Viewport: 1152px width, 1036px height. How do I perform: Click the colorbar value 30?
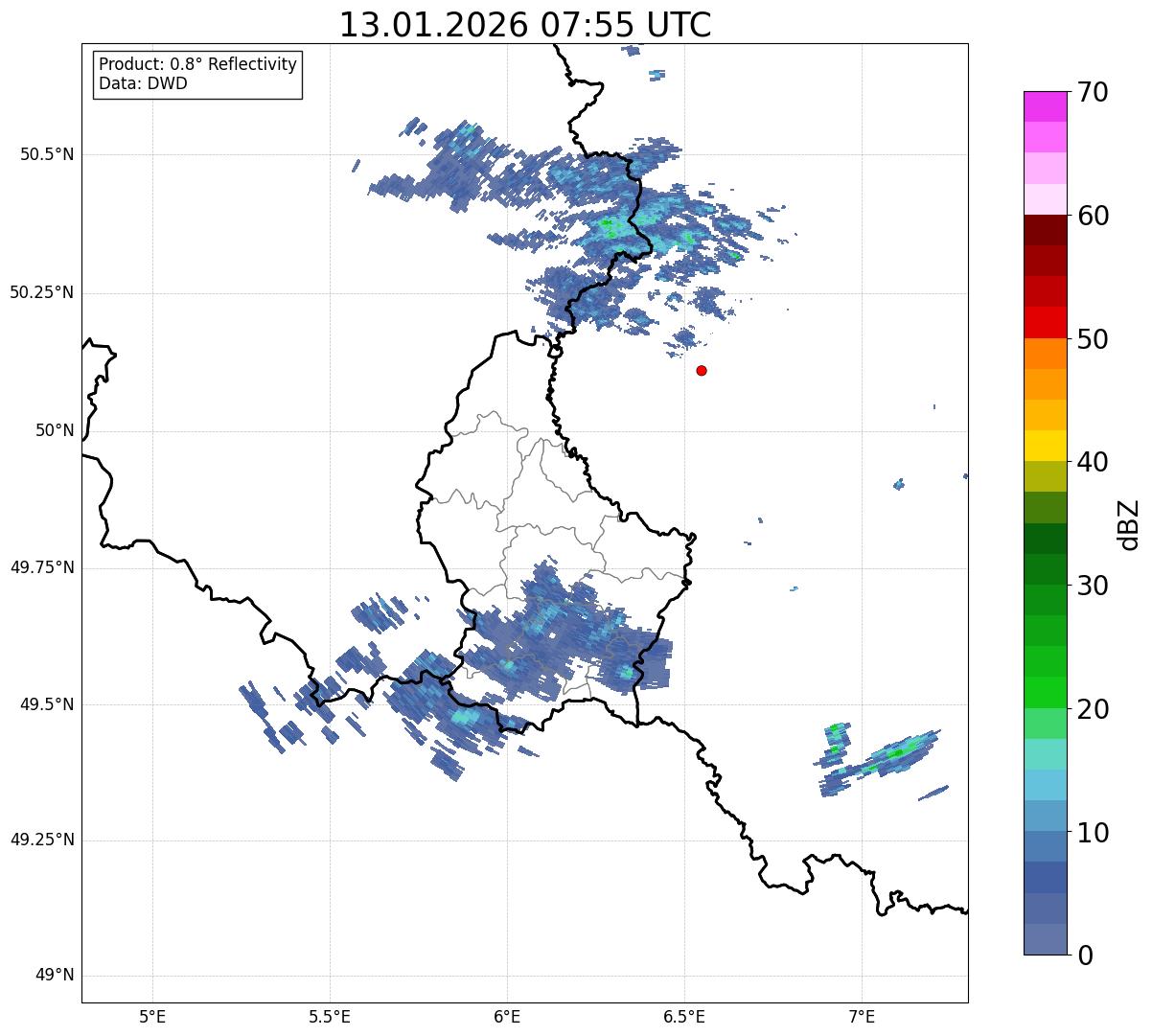[1092, 586]
